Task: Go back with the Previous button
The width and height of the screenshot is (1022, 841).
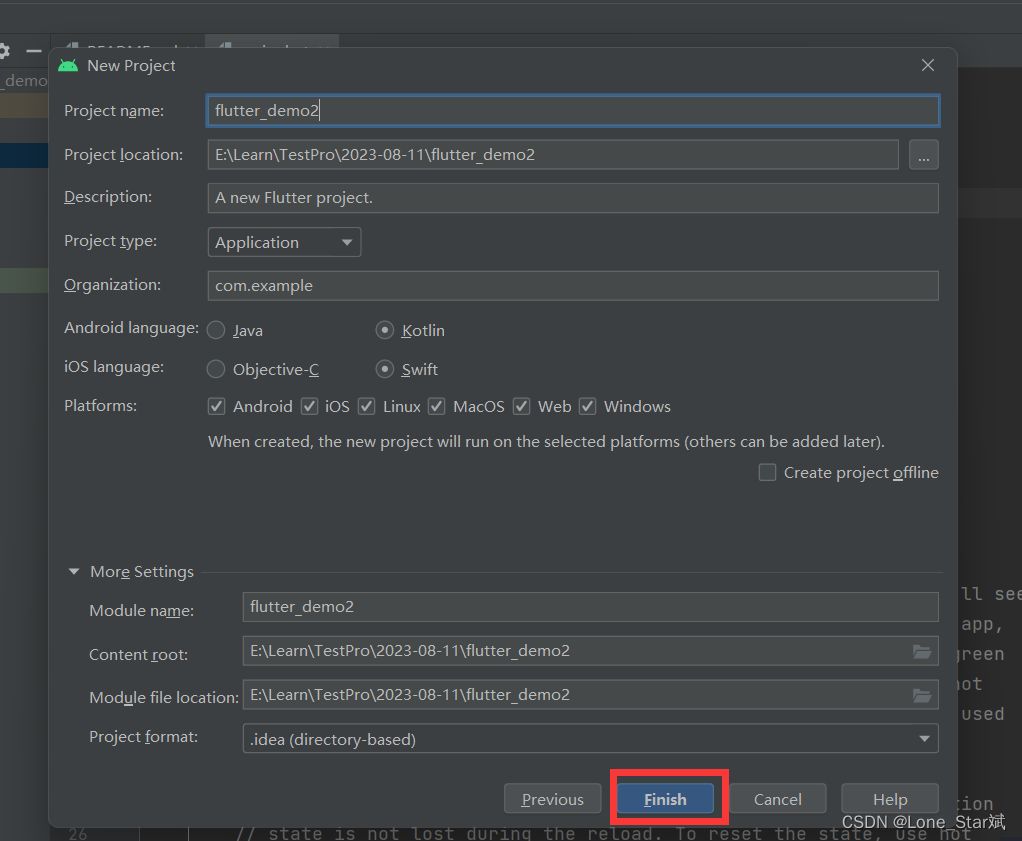Action: (x=552, y=799)
